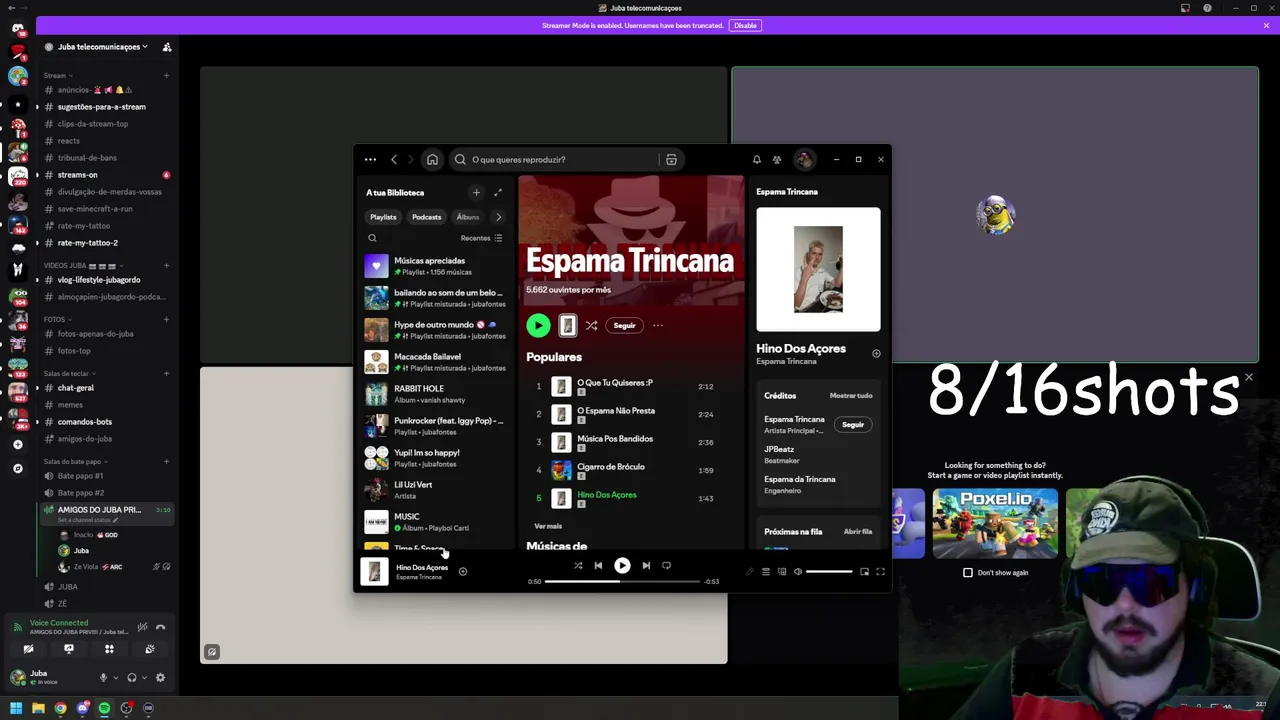Create new playlist with plus icon in library
This screenshot has width=1280, height=720.
[x=476, y=192]
